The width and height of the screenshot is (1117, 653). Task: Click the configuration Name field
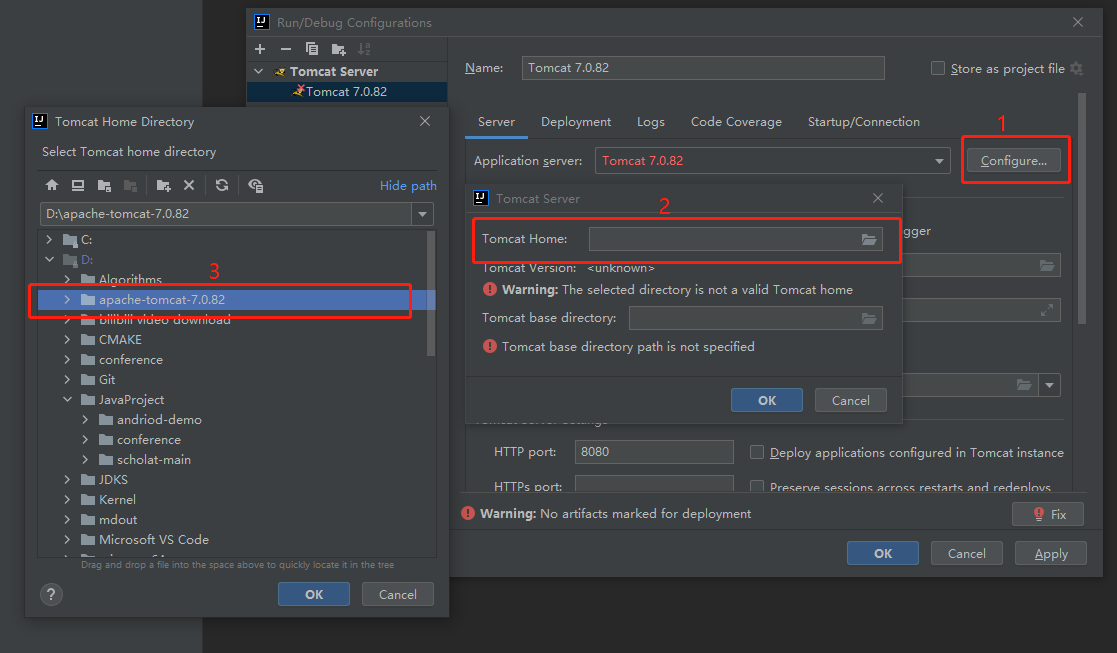coord(703,68)
